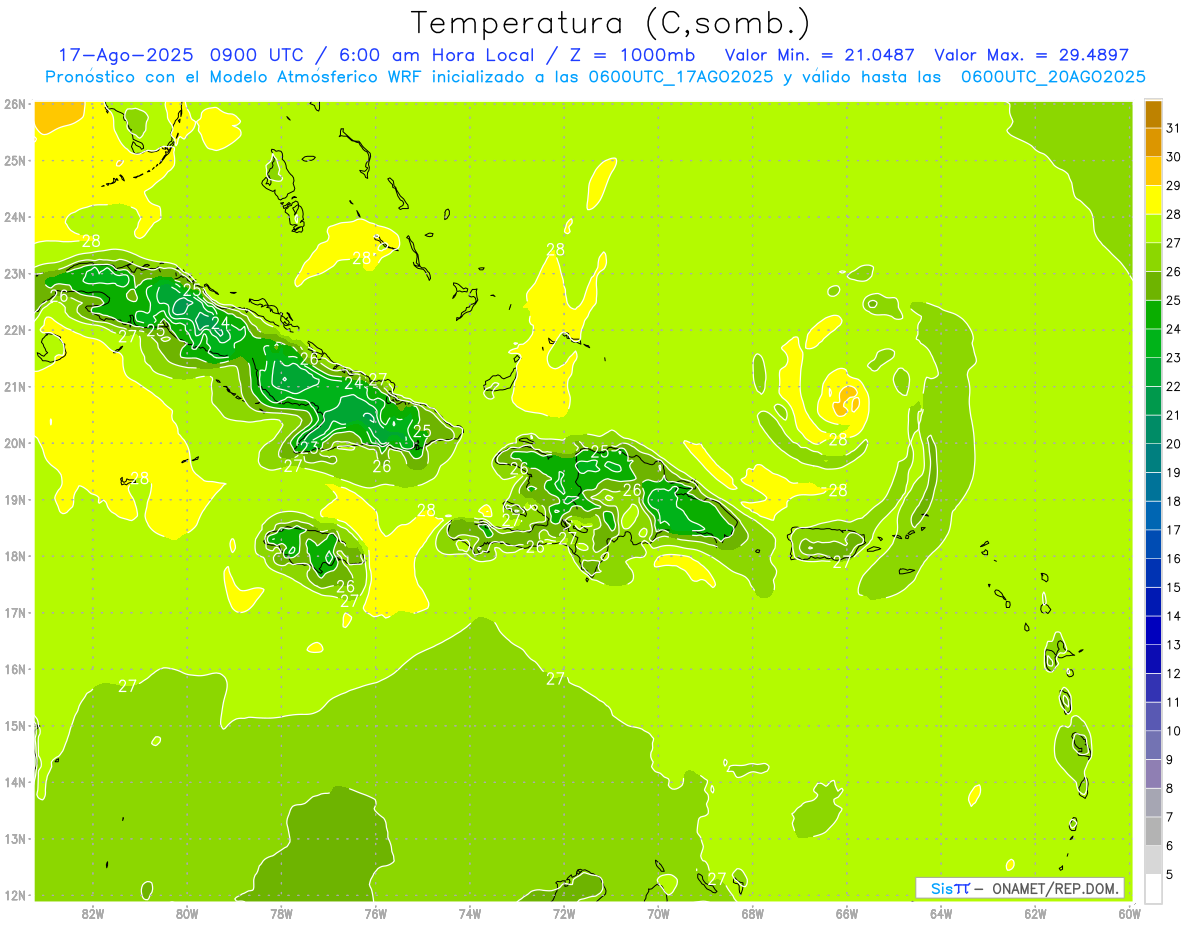1200x927 pixels.
Task: Click the dark orange legend swatch above 31
Action: coord(1153,113)
